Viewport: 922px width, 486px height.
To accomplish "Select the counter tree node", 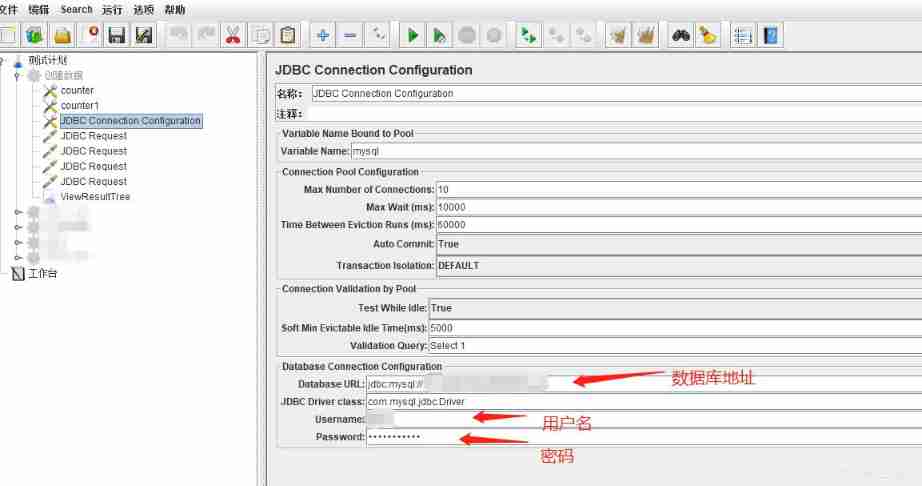I will tap(77, 91).
